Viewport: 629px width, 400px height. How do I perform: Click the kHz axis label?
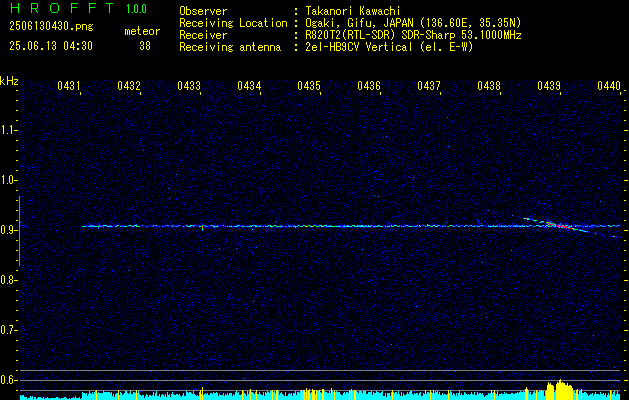(x=9, y=81)
